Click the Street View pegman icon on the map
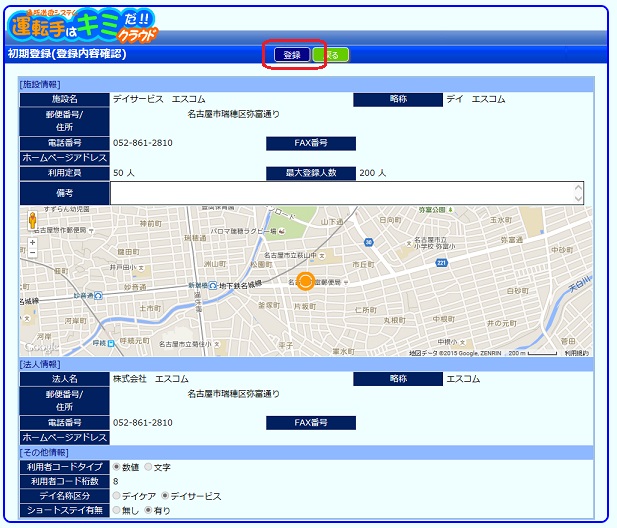Viewport: 617px width, 528px height. point(33,221)
